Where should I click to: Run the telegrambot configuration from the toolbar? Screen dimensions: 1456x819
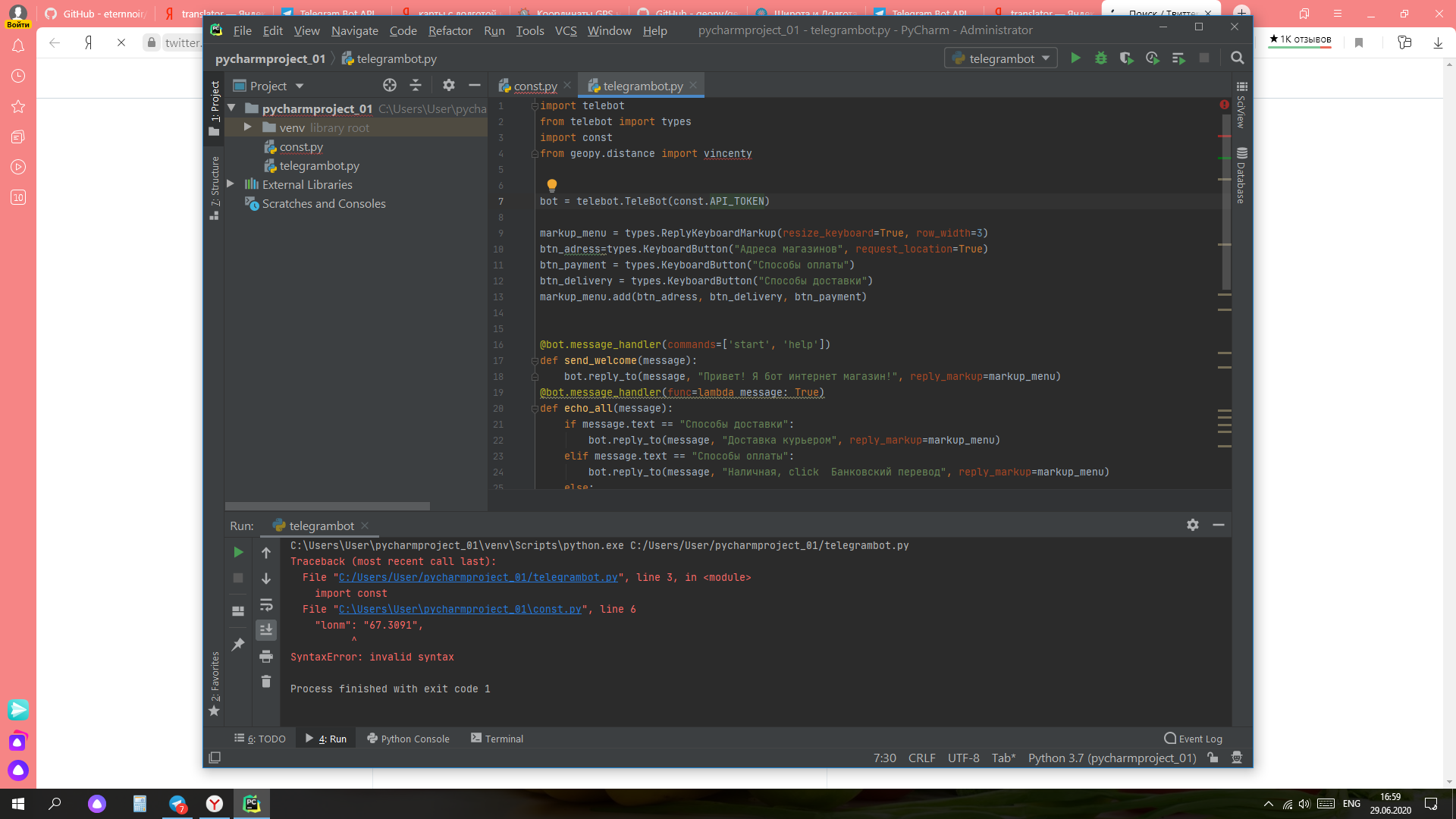1075,58
